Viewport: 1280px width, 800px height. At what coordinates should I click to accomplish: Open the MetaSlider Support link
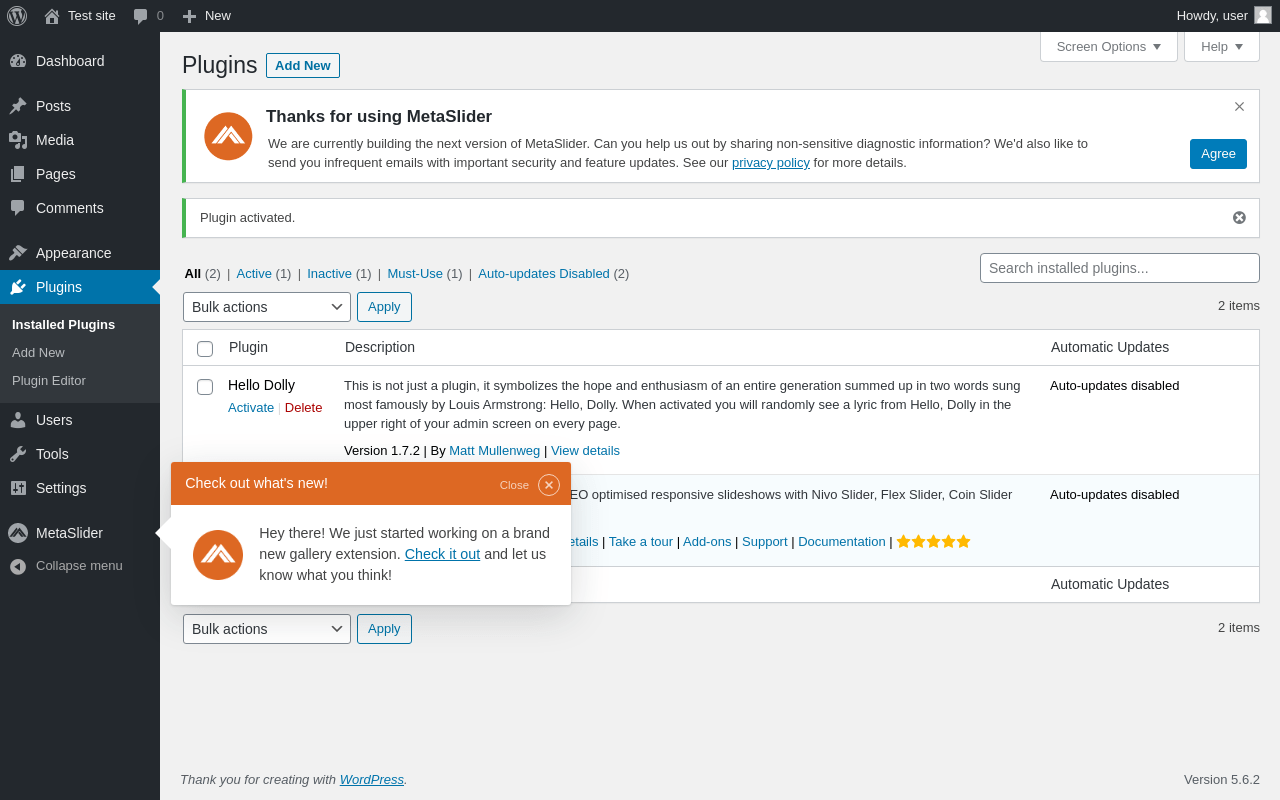pyautogui.click(x=765, y=542)
